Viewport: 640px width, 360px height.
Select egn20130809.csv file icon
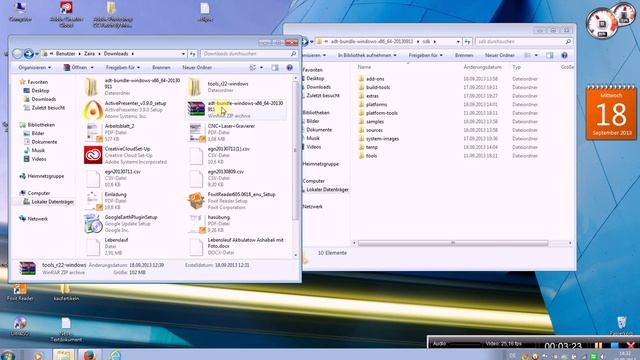(x=196, y=178)
